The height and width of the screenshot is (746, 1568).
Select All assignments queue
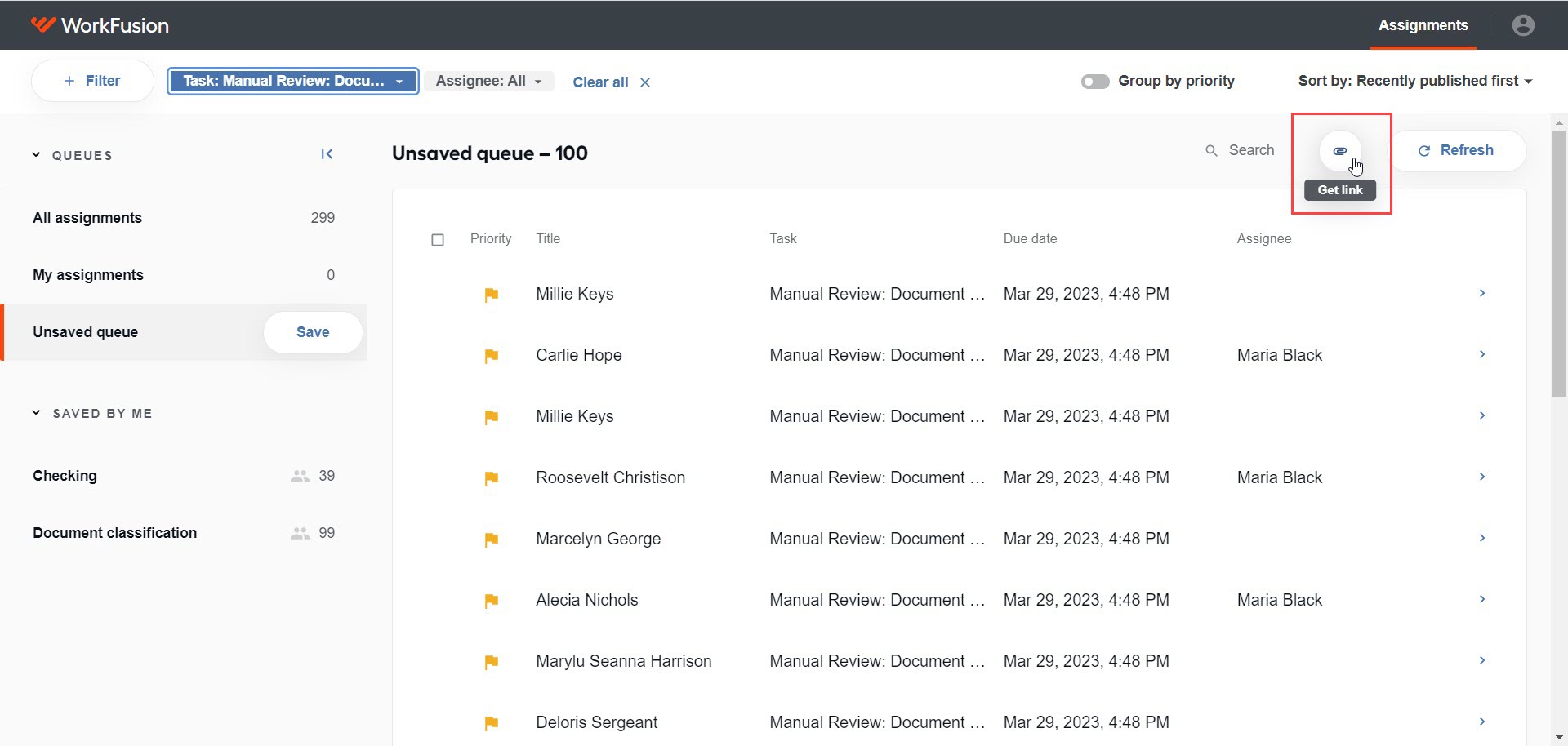click(x=184, y=218)
